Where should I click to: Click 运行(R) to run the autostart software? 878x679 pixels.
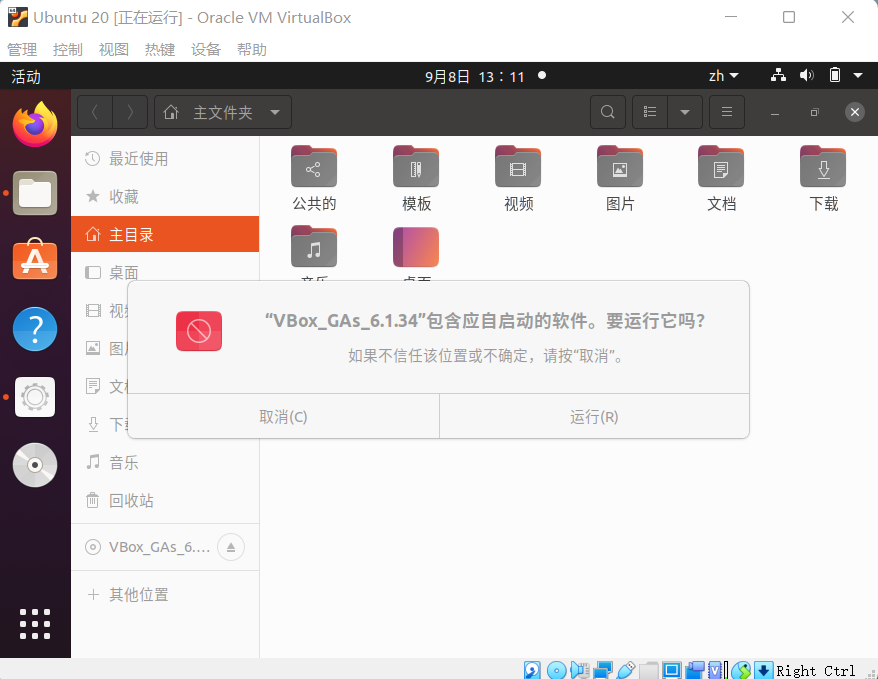(594, 417)
